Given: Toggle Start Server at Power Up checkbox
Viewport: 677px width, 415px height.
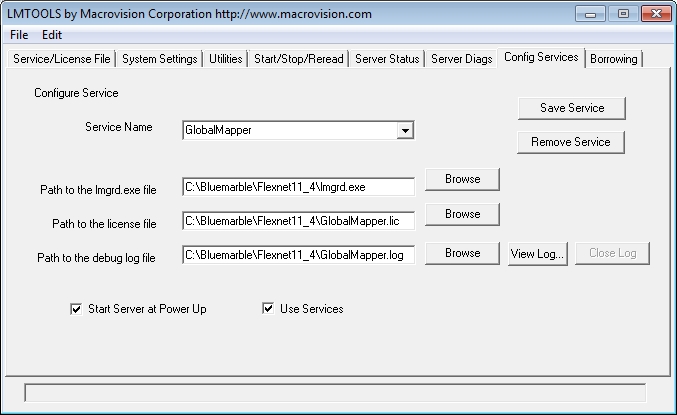Looking at the screenshot, I should [76, 309].
